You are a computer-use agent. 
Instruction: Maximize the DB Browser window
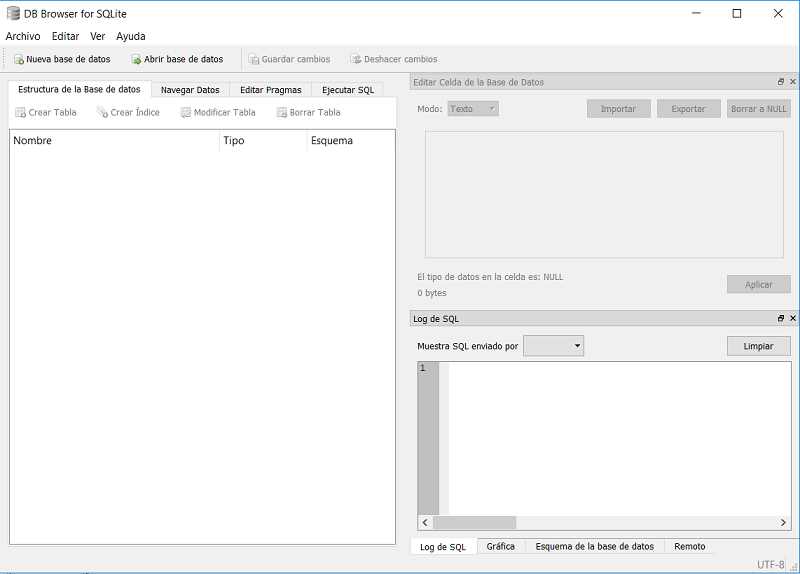point(737,13)
